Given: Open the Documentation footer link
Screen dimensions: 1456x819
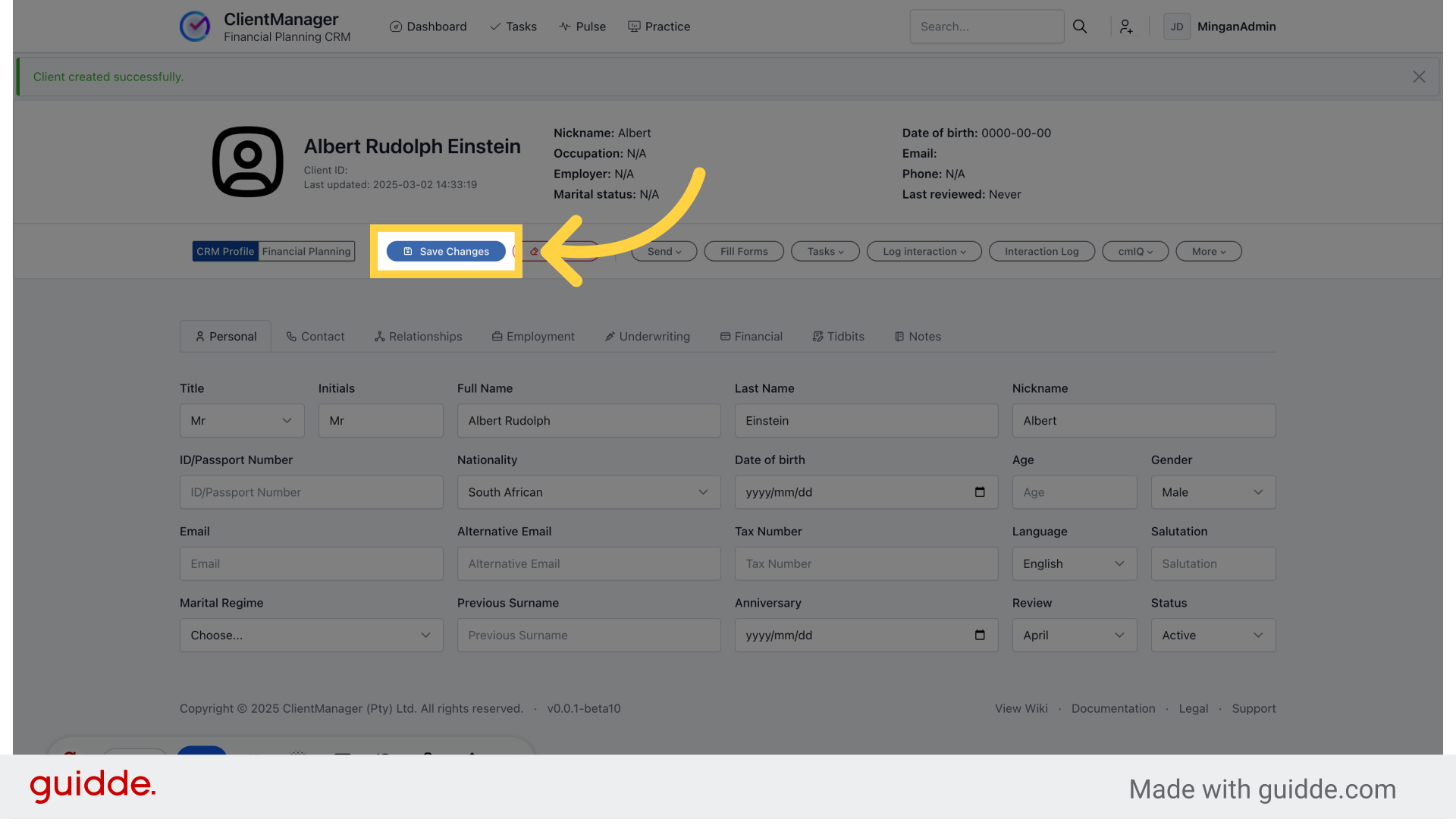Looking at the screenshot, I should click(1112, 708).
